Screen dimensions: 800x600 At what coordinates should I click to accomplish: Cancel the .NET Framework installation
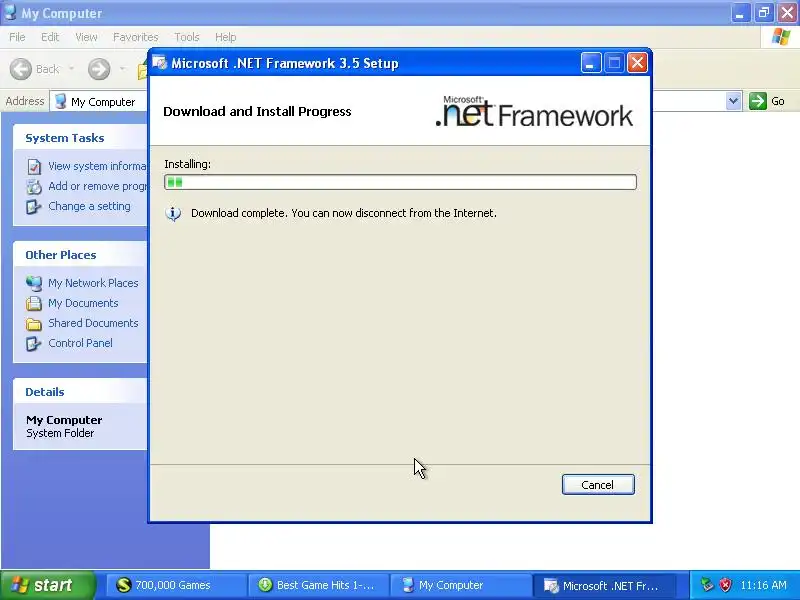tap(598, 485)
